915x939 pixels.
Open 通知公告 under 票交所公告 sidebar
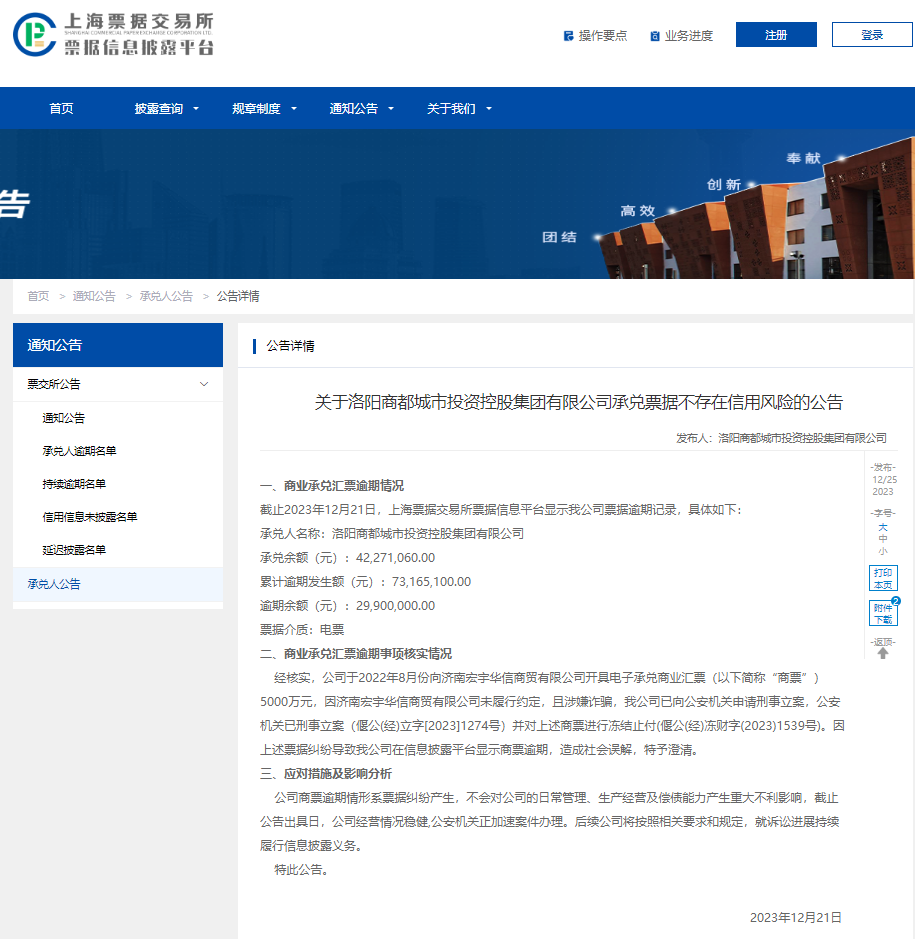[63, 418]
